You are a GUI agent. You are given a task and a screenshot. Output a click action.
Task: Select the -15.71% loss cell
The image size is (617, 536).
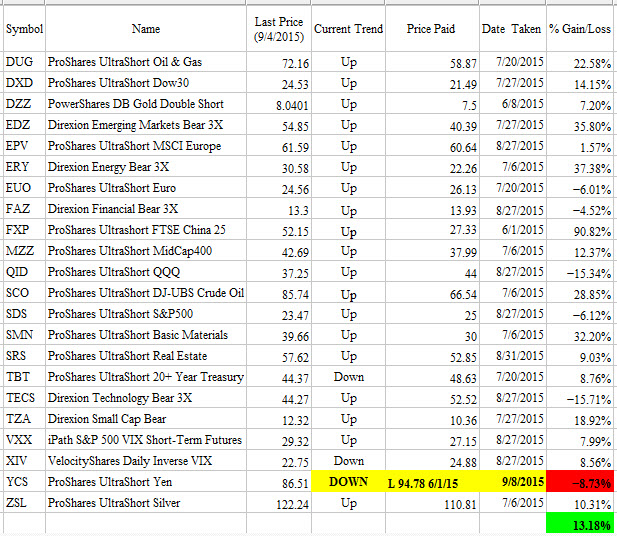tap(581, 397)
